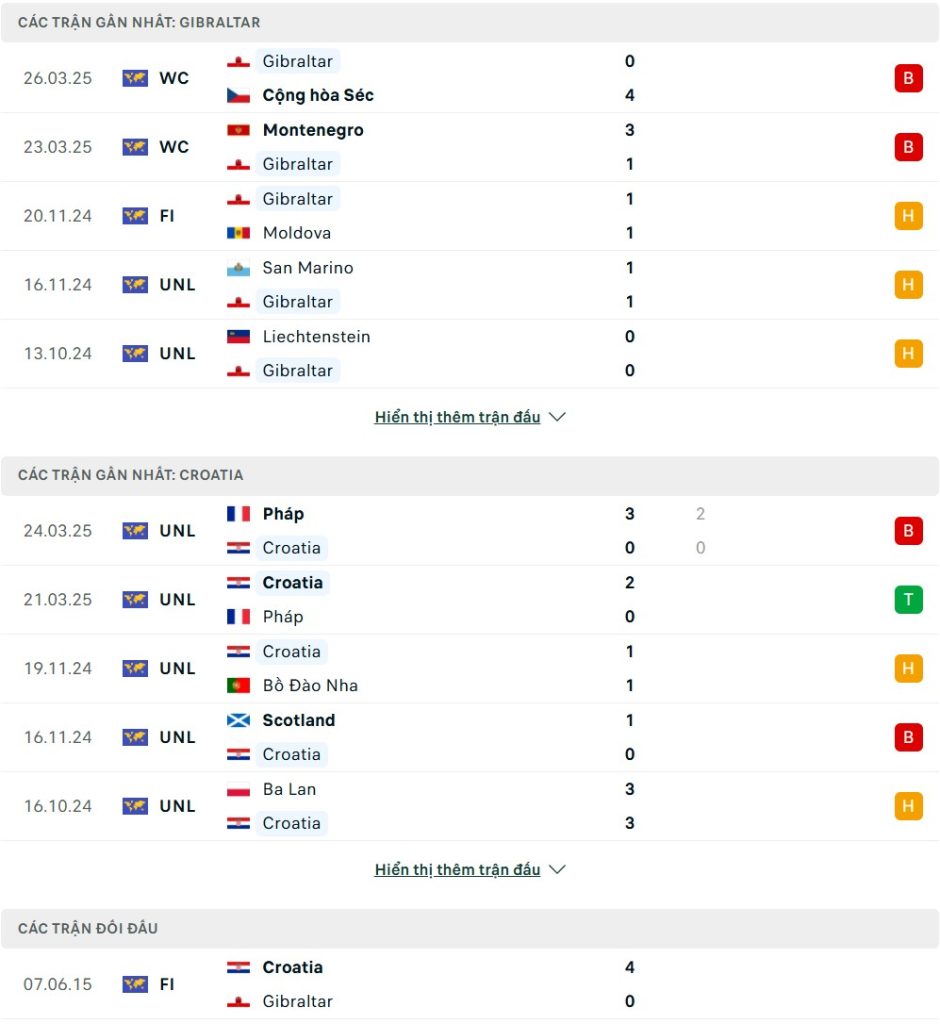Open the 07.06.15 Croatia vs Gibraltar match row
The width and height of the screenshot is (940, 1024).
[x=470, y=984]
